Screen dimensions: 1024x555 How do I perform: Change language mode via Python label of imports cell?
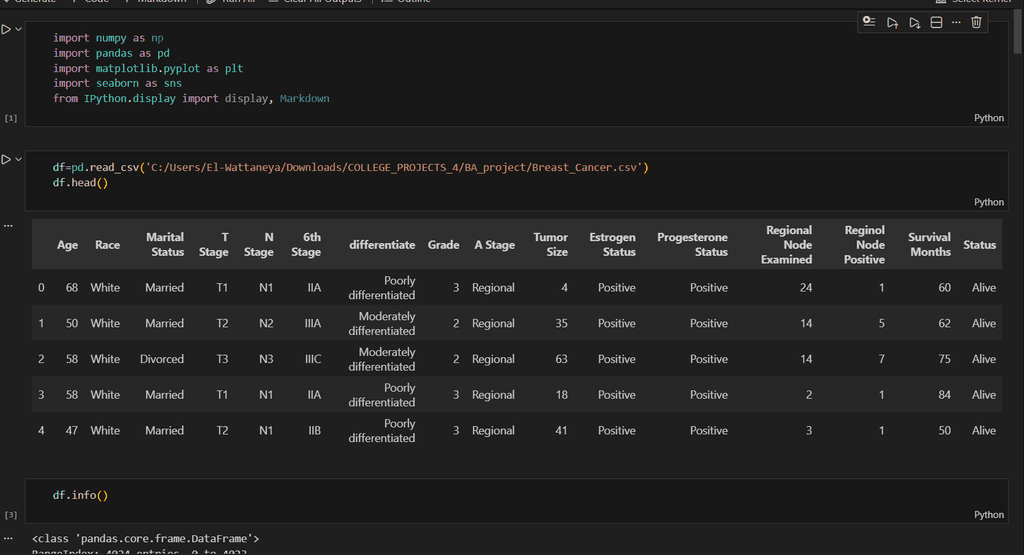(x=988, y=118)
